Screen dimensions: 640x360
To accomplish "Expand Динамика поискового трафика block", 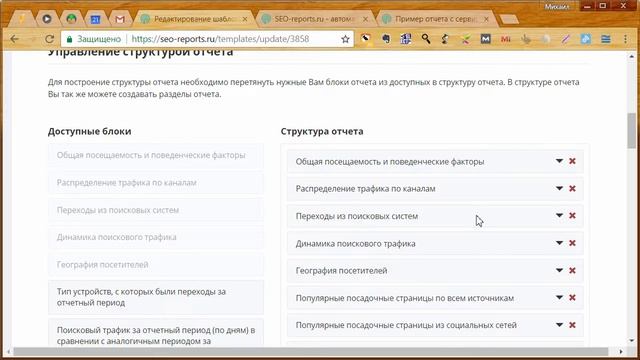I will tap(559, 243).
